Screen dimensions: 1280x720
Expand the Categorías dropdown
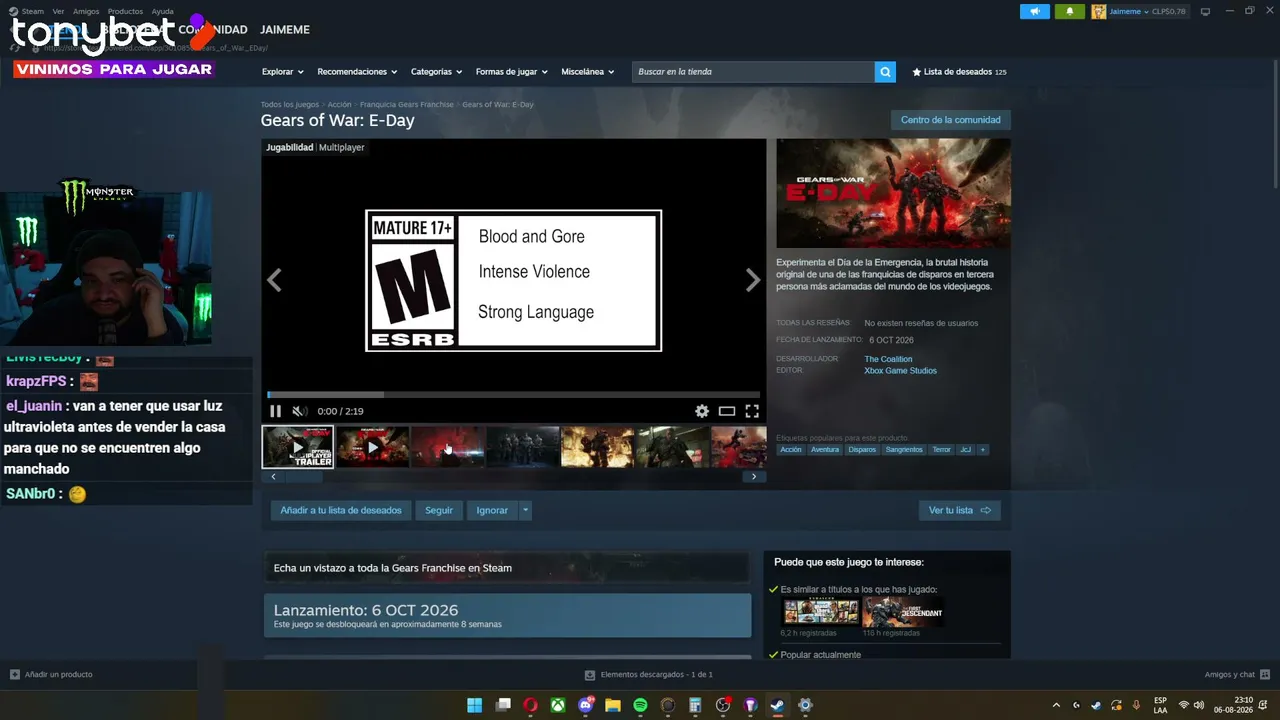click(436, 72)
